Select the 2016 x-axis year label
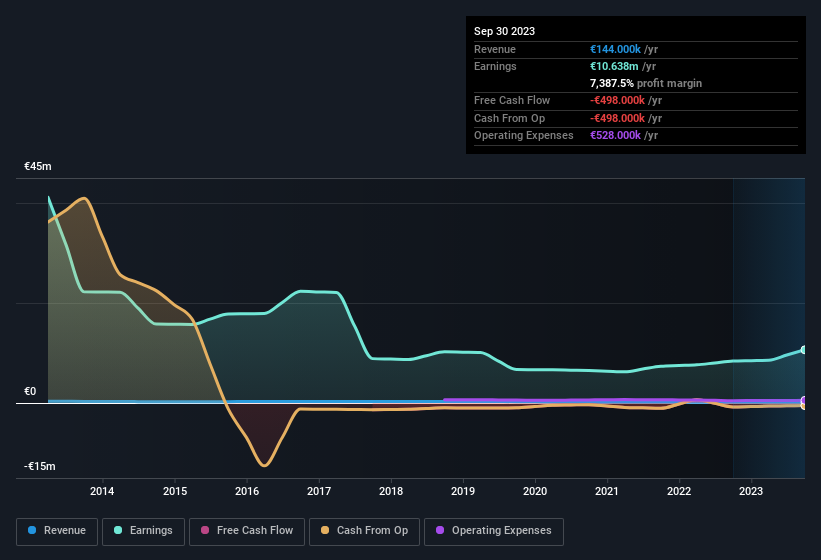 point(247,491)
